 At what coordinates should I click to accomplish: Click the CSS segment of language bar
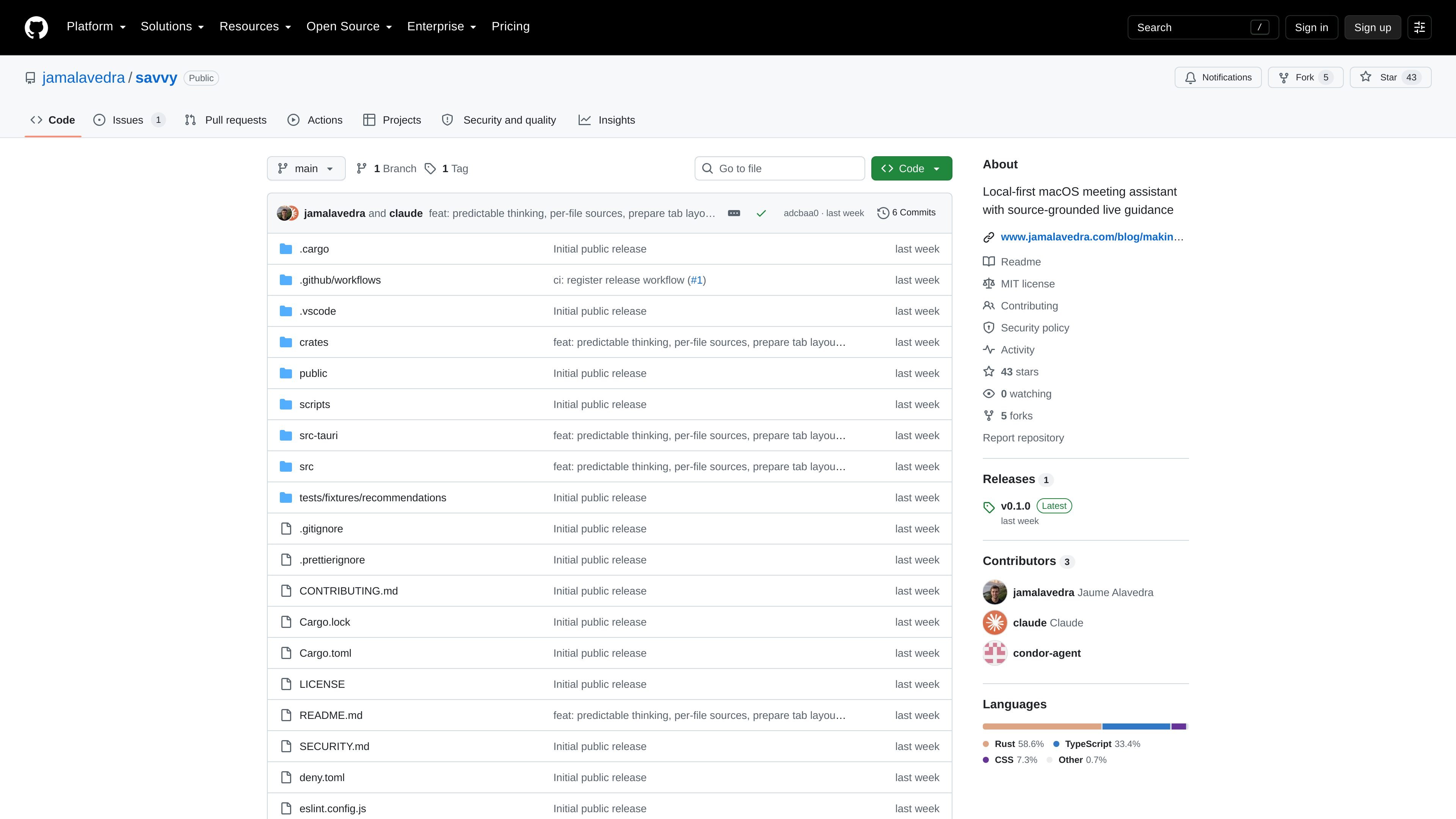point(1179,726)
